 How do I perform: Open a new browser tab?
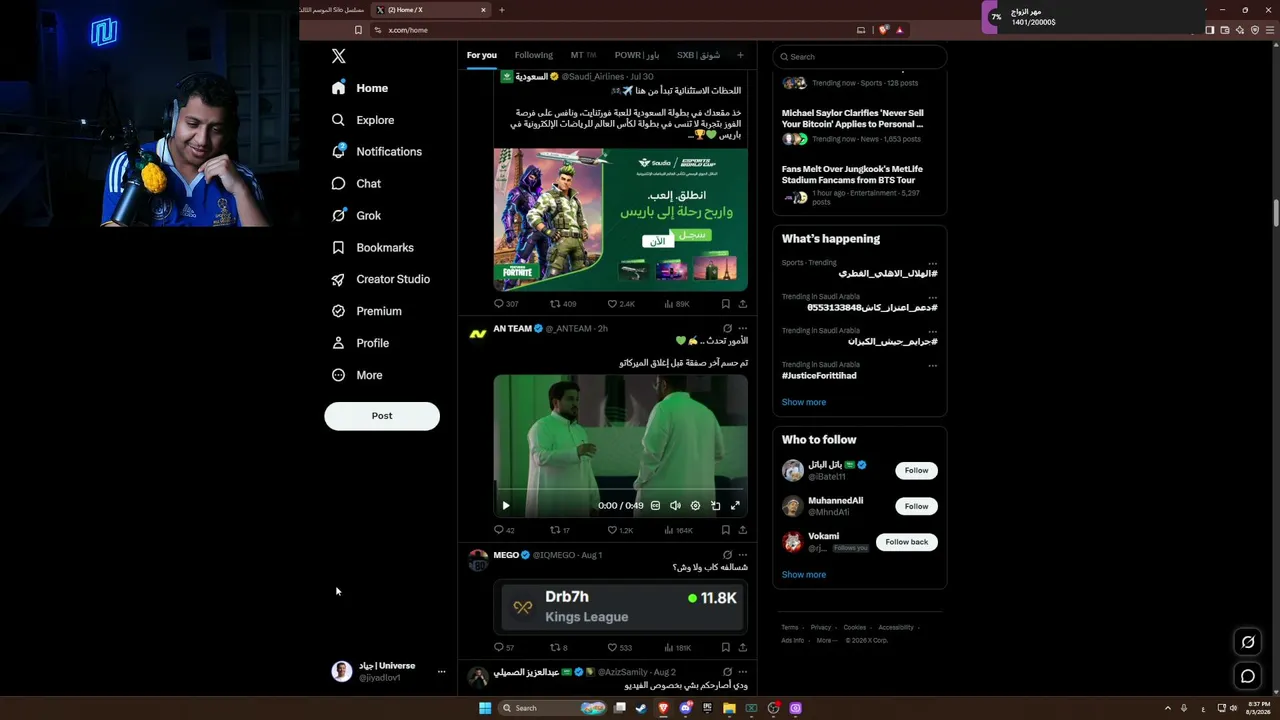coord(502,10)
